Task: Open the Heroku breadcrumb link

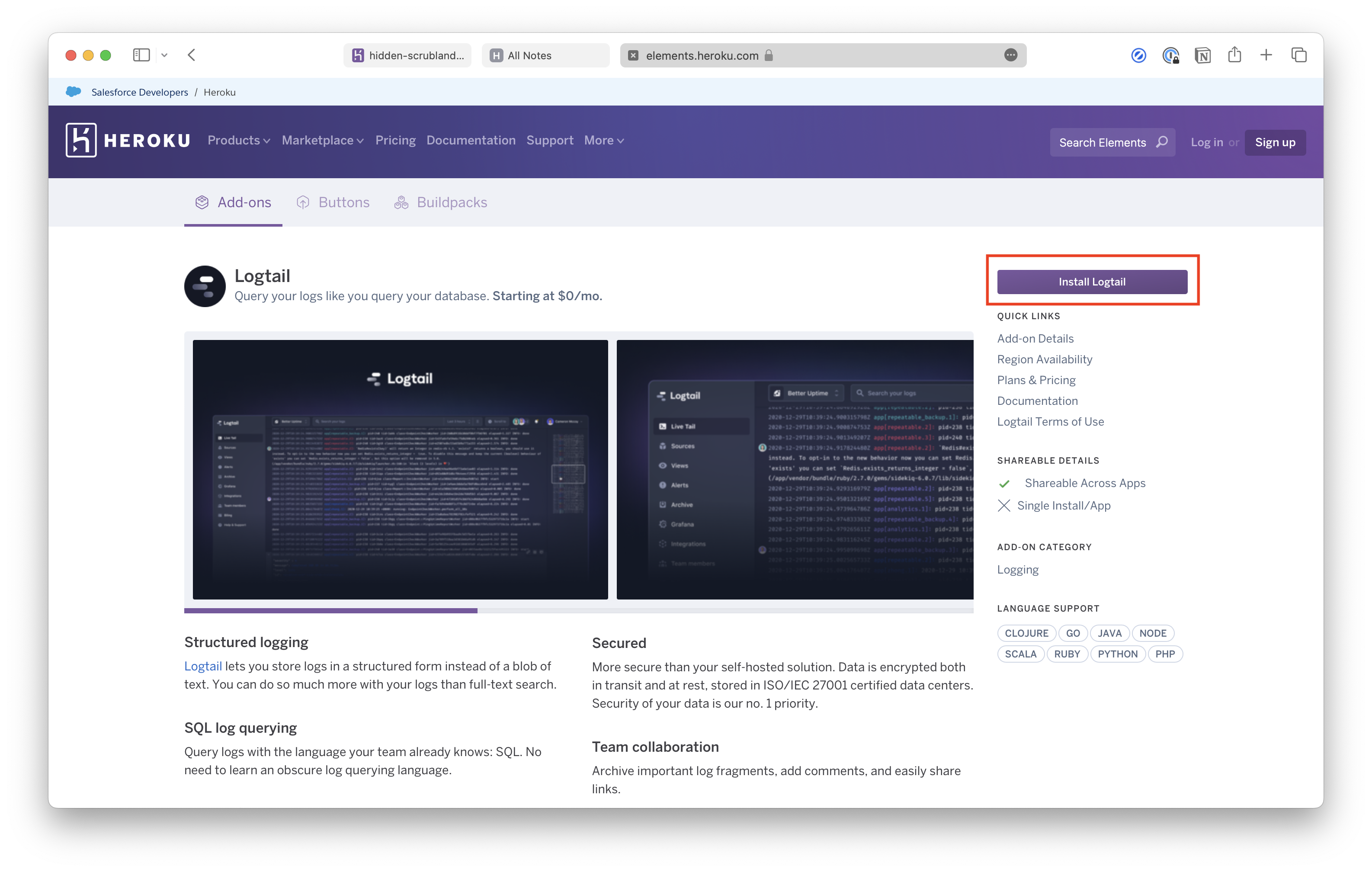Action: pos(219,92)
